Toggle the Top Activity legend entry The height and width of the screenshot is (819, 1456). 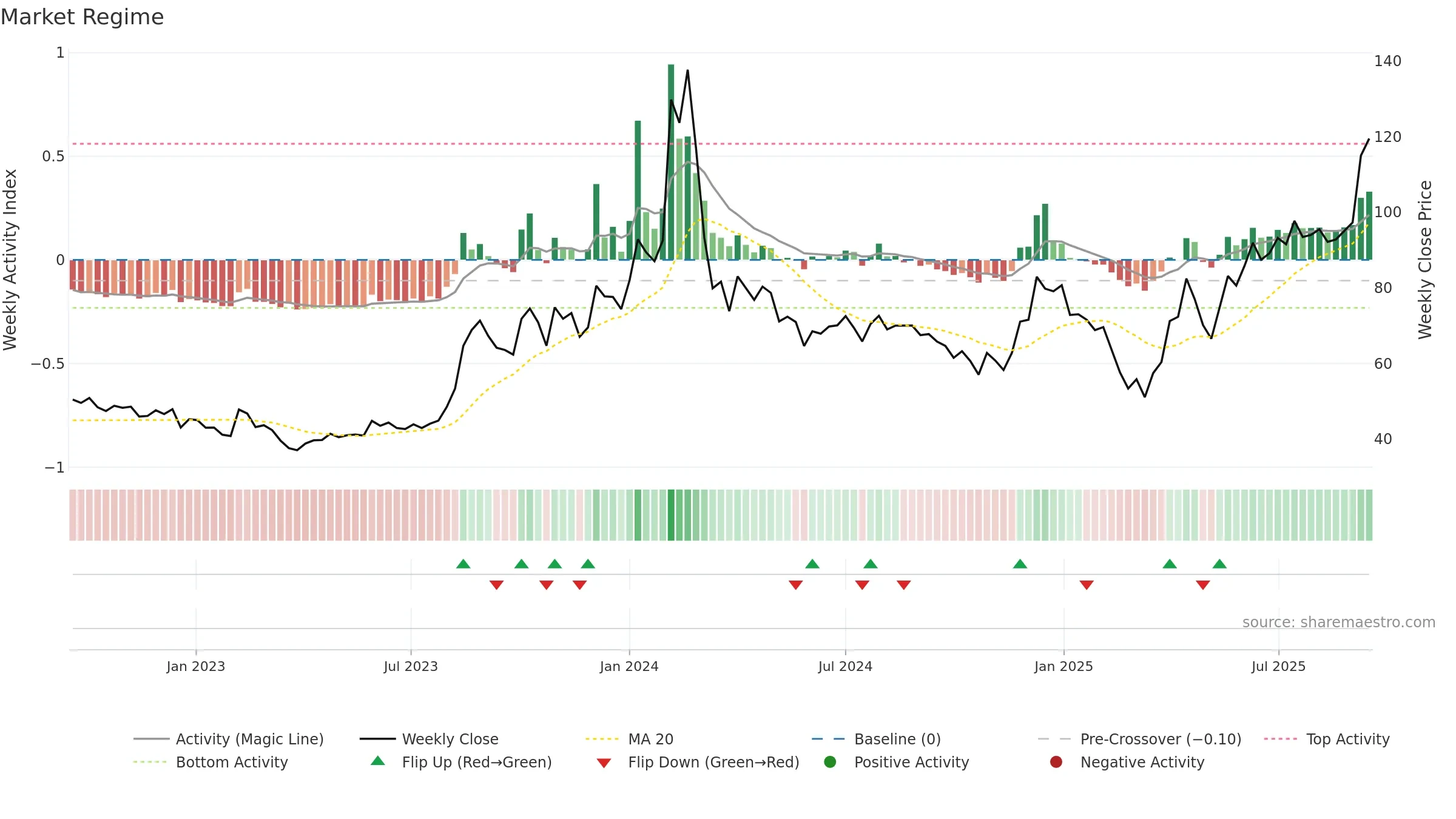tap(1326, 739)
